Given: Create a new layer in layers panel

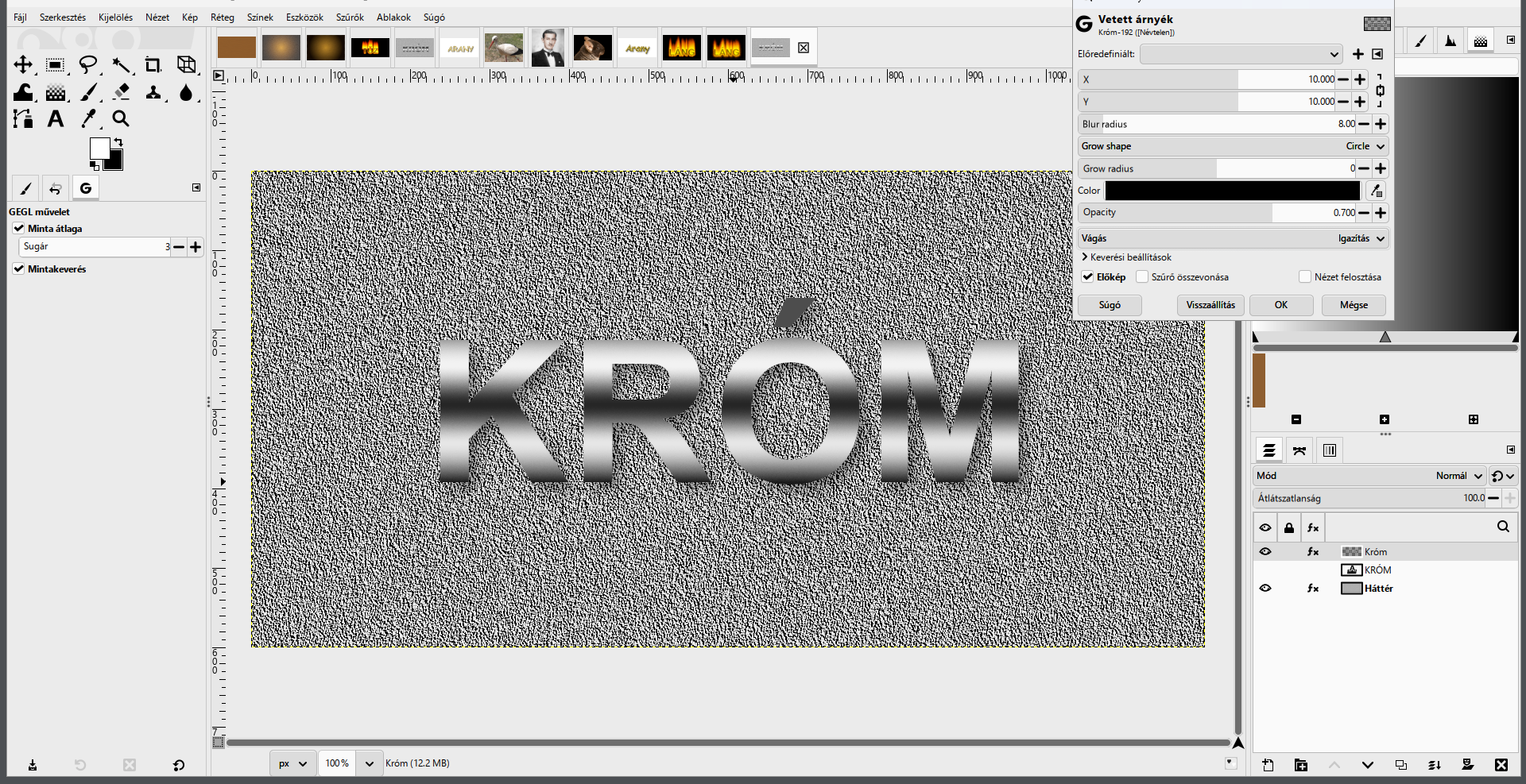Looking at the screenshot, I should 1268,765.
